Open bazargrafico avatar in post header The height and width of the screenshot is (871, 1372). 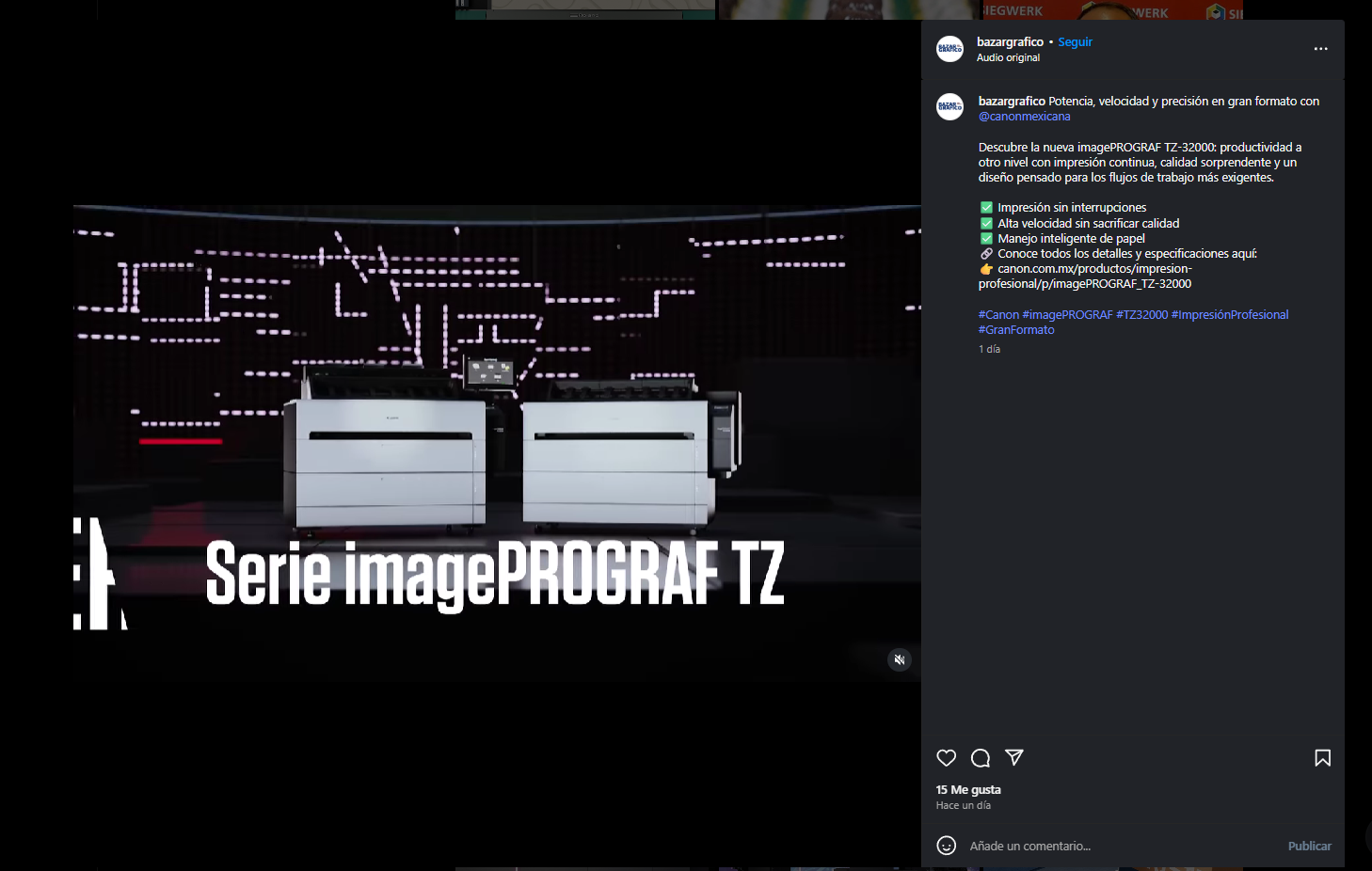tap(950, 49)
